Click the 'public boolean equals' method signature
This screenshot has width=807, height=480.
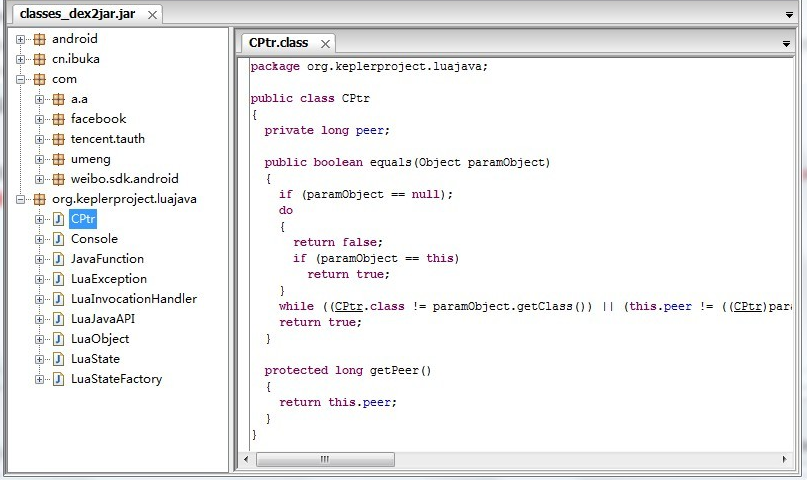coord(407,163)
